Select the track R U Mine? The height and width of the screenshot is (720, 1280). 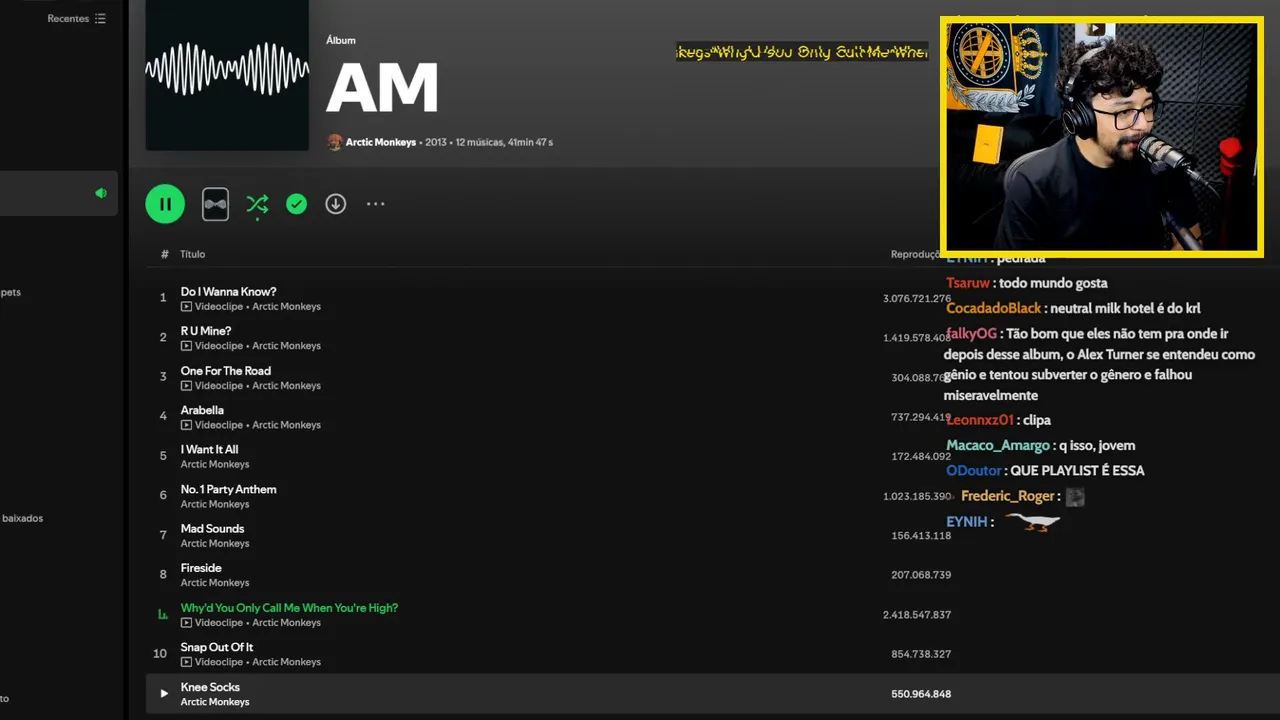click(206, 331)
